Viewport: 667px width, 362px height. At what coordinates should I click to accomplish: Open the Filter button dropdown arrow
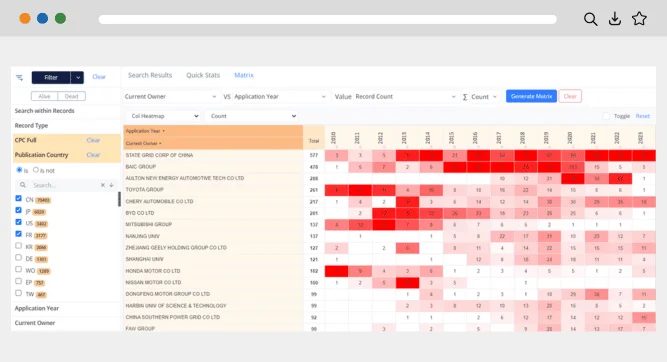pos(77,77)
